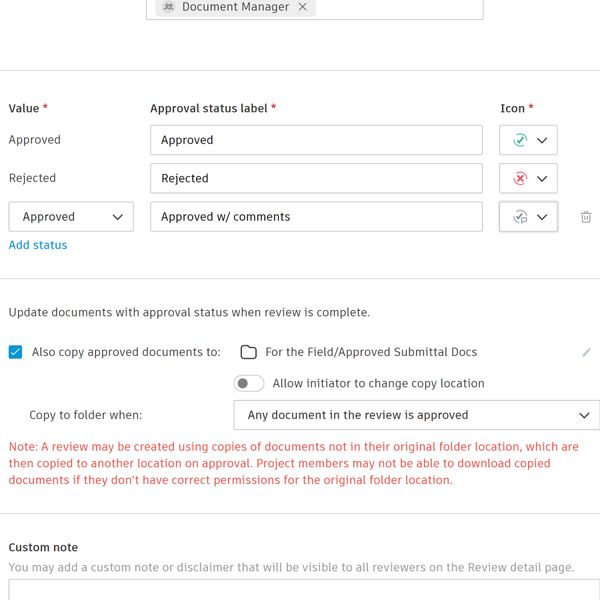The image size is (600, 600).
Task: Click the green check Approved icon
Action: pos(520,141)
